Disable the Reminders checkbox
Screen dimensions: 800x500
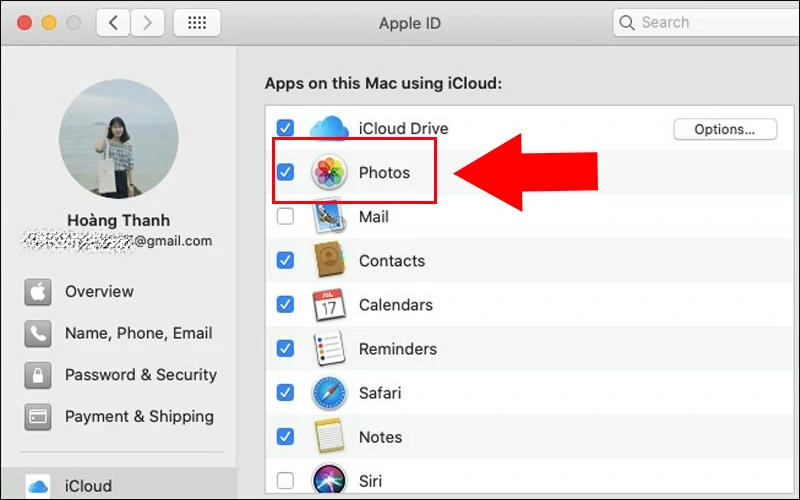[285, 348]
